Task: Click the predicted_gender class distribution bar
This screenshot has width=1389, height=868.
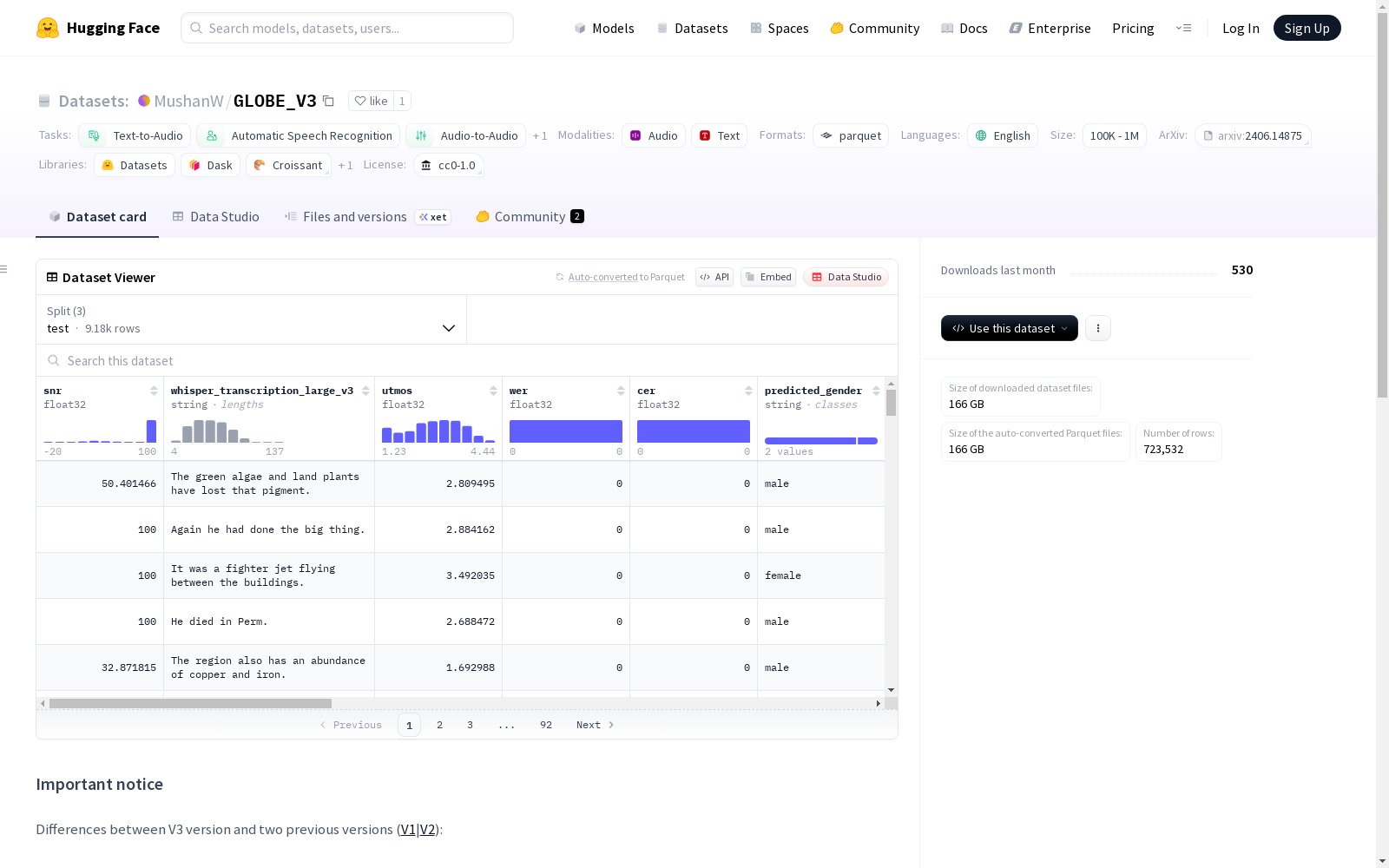Action: [821, 441]
